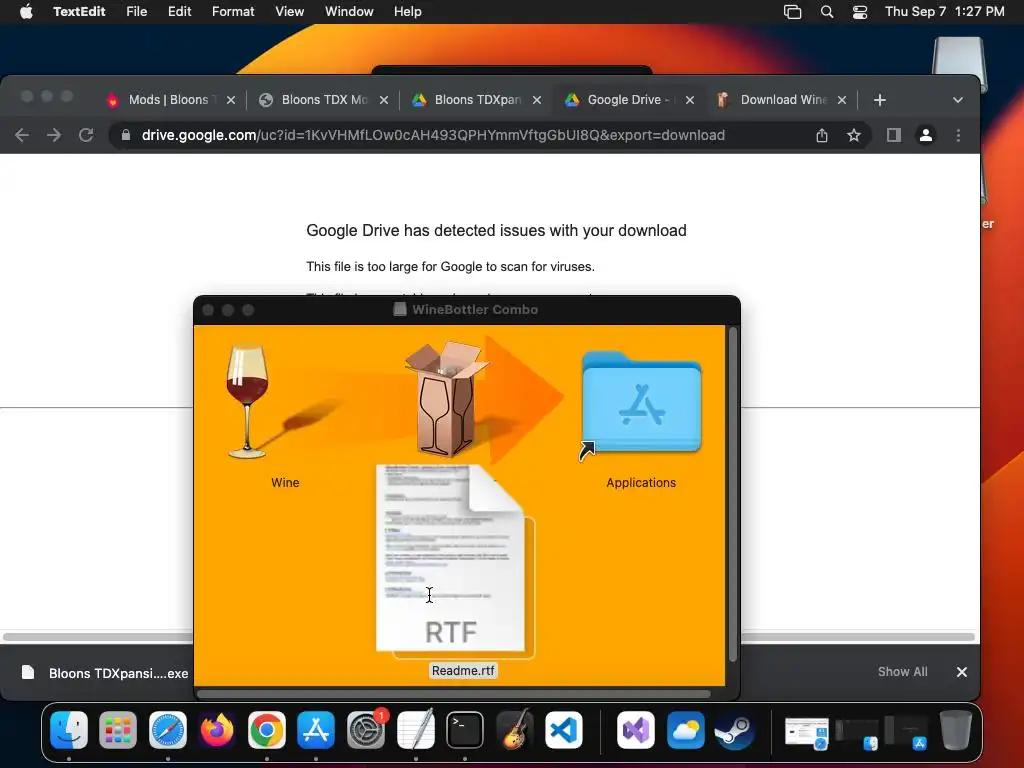The height and width of the screenshot is (768, 1024).
Task: Close the Bloons TDX Mod tab
Action: point(384,100)
